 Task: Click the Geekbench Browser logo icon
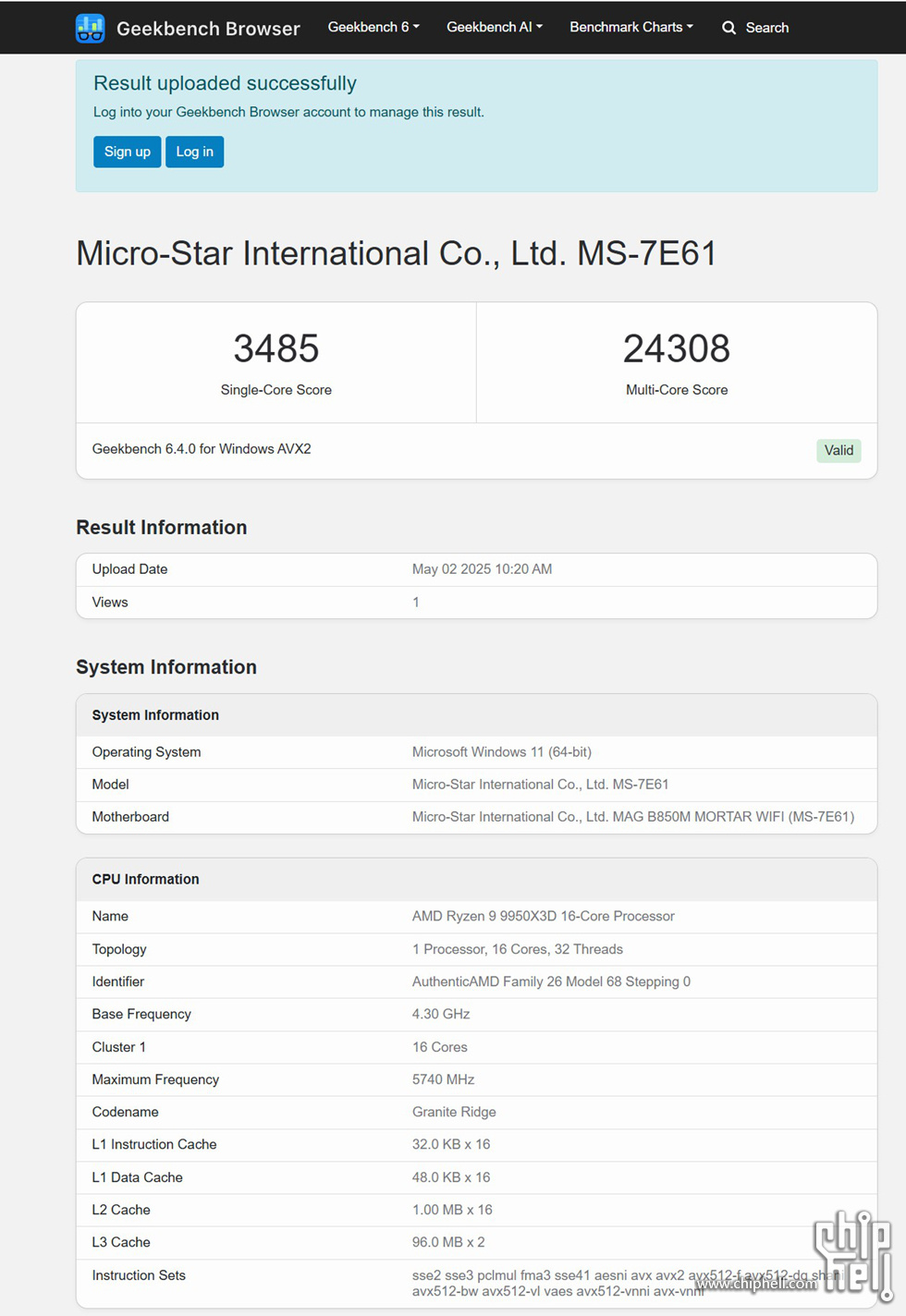tap(90, 28)
